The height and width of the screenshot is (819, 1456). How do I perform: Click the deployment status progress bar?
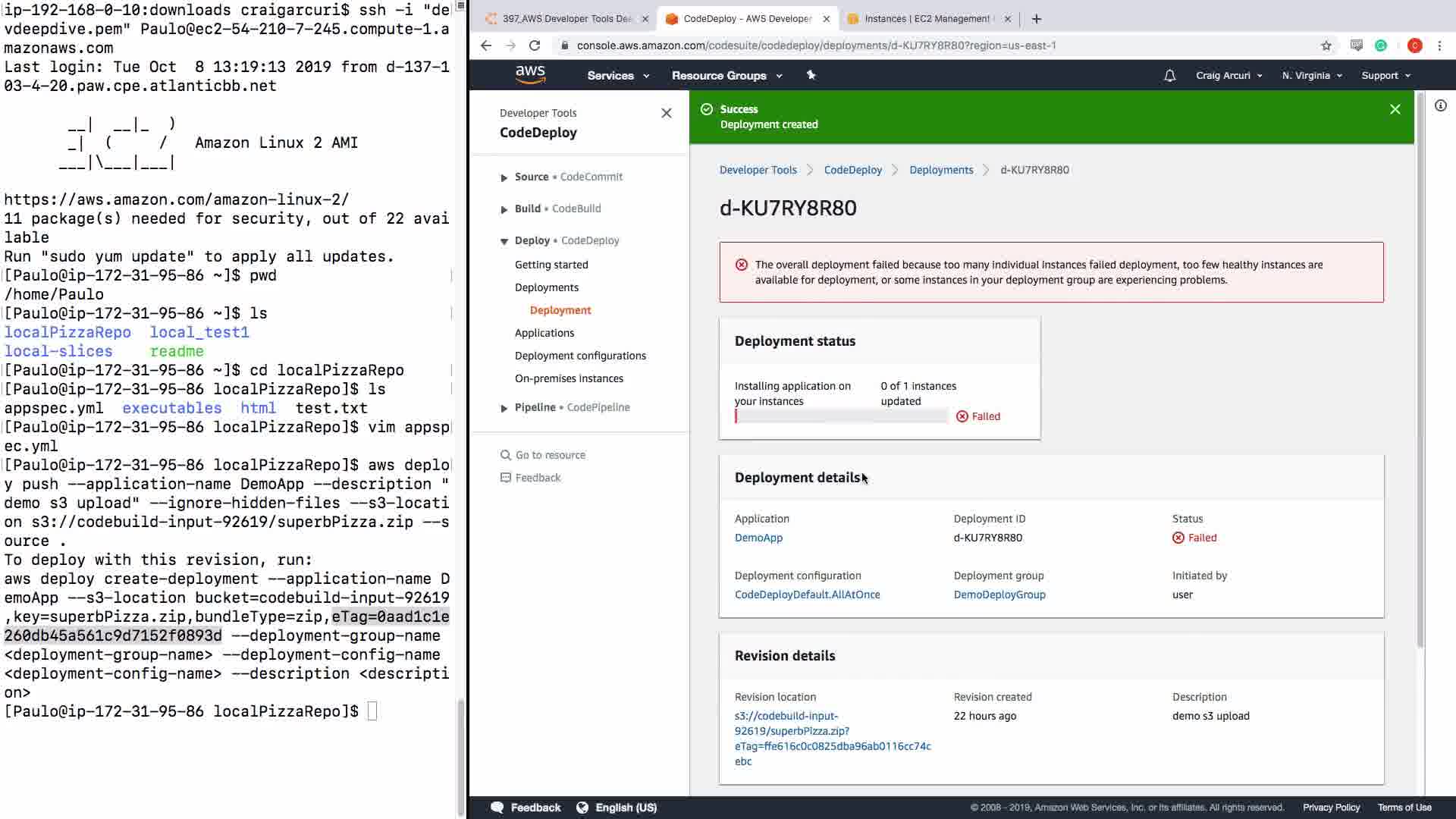[x=841, y=416]
